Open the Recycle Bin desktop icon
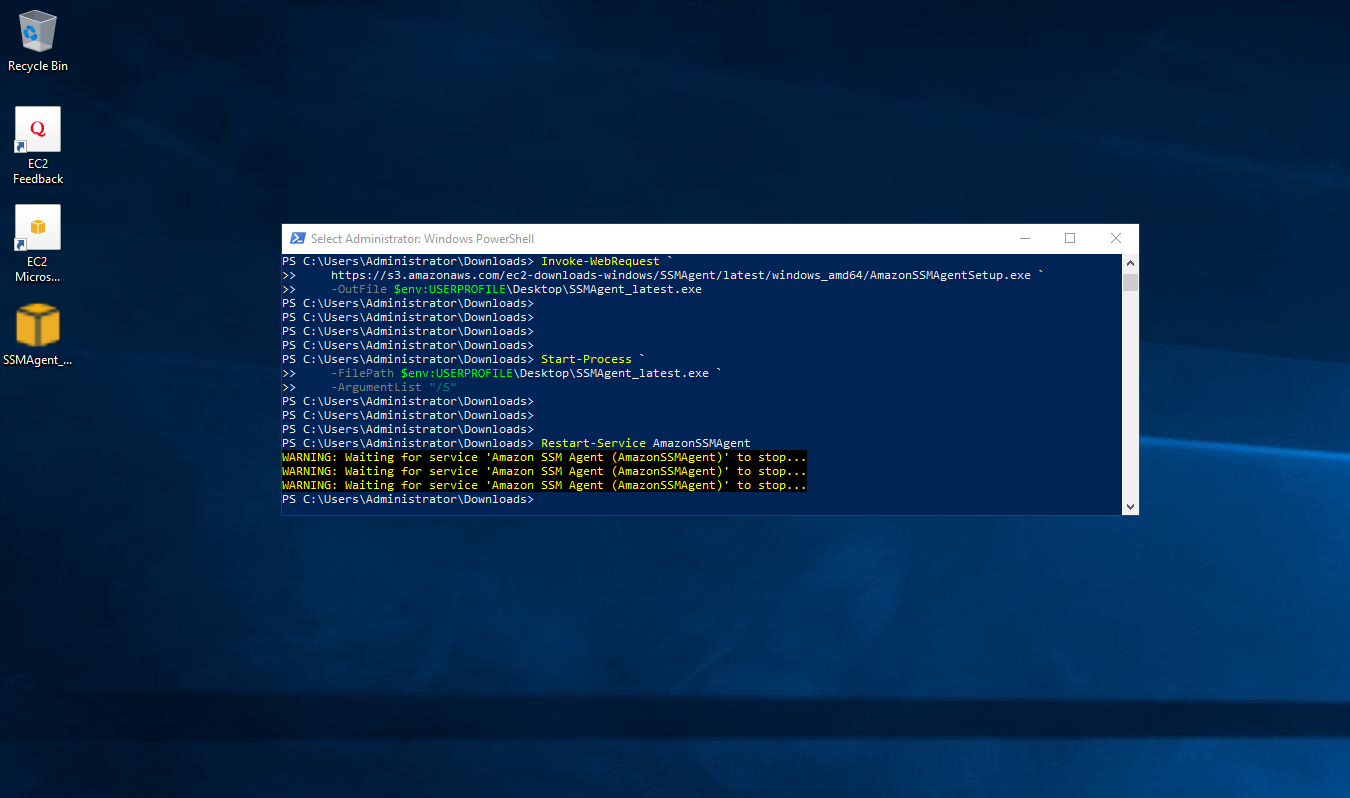The width and height of the screenshot is (1350, 798). coord(38,31)
